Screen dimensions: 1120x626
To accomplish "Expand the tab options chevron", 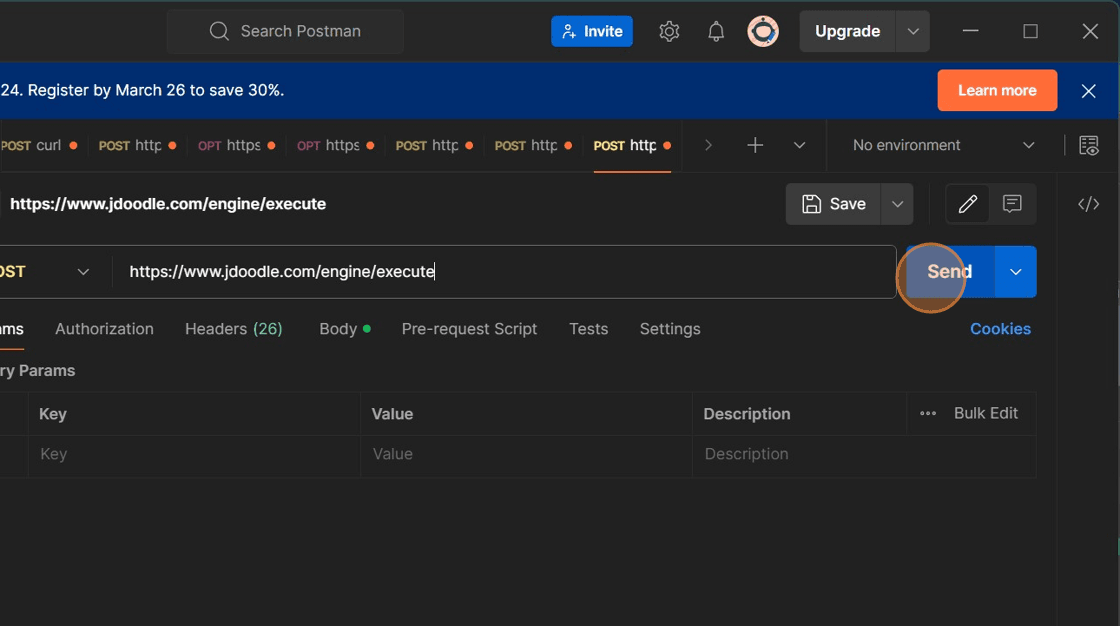I will [799, 145].
